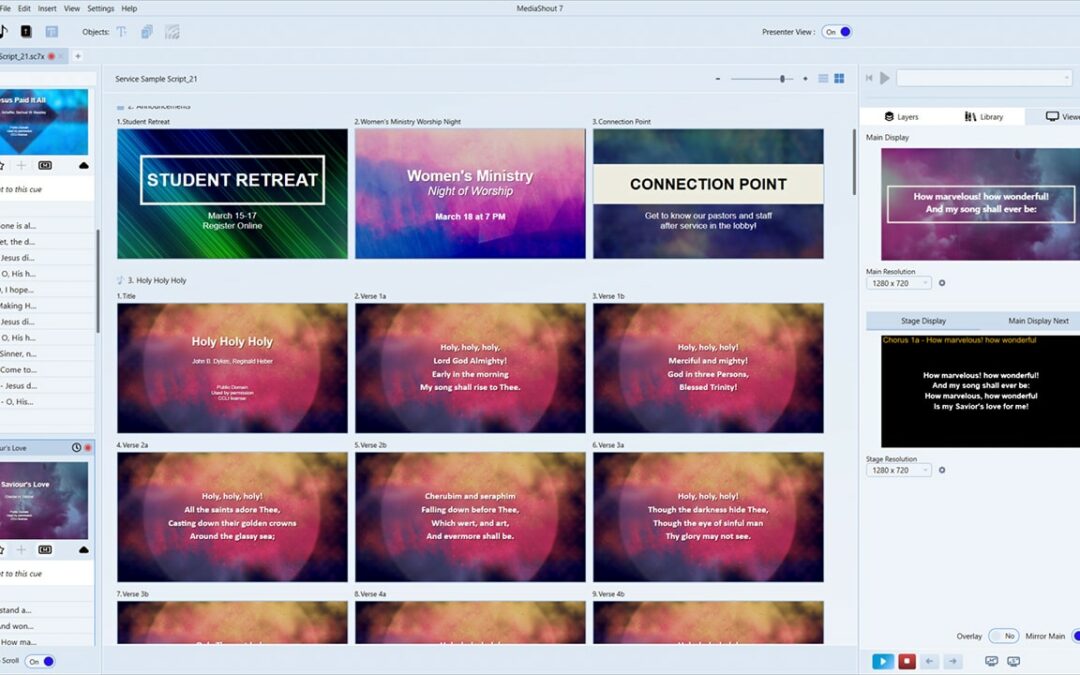The width and height of the screenshot is (1080, 675).
Task: Click the previous page arrow button
Action: pyautogui.click(x=929, y=661)
